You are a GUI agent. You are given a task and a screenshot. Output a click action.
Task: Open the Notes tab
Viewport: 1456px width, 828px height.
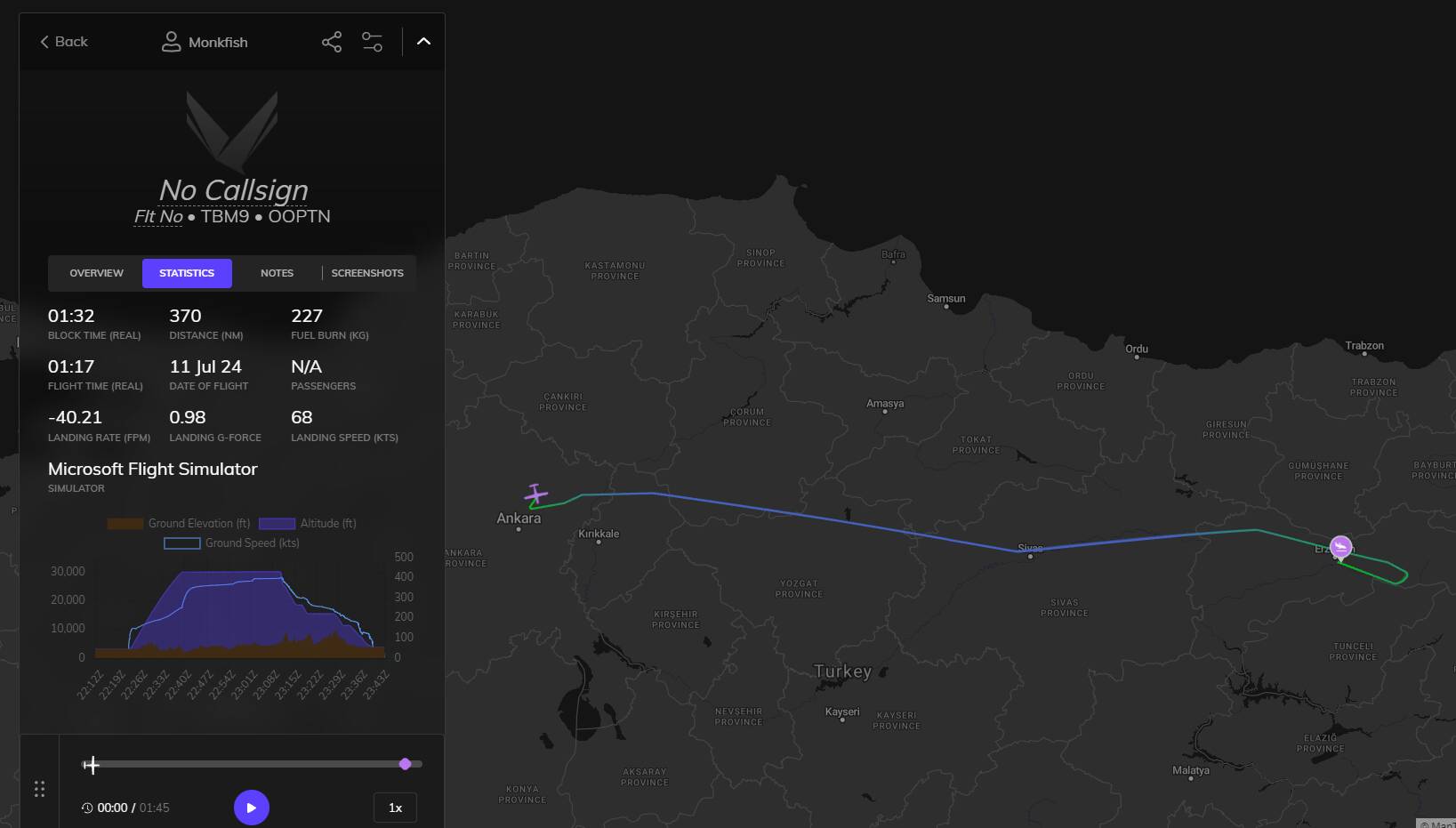pyautogui.click(x=277, y=273)
